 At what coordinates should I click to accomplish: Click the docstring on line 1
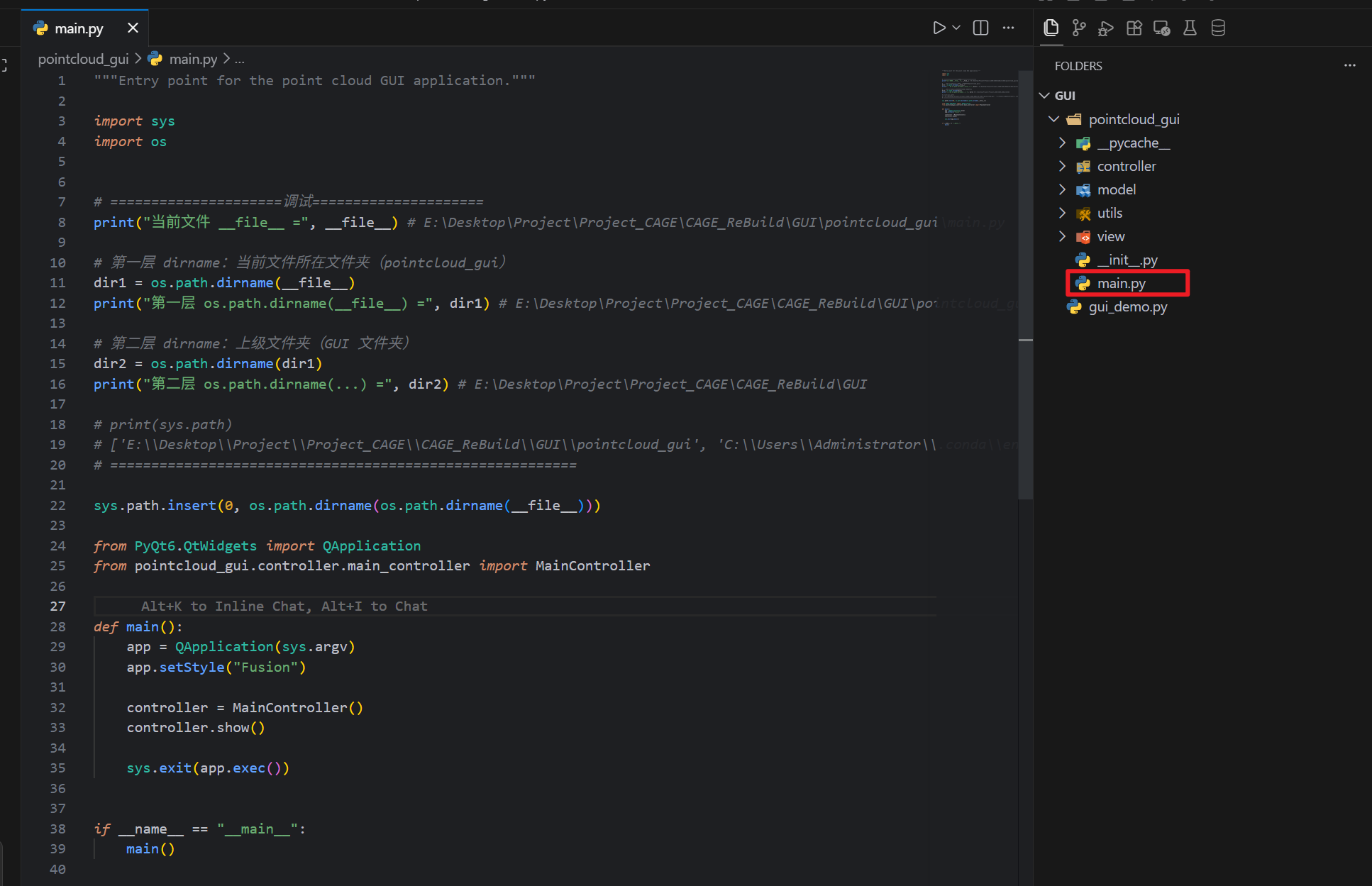coord(315,81)
